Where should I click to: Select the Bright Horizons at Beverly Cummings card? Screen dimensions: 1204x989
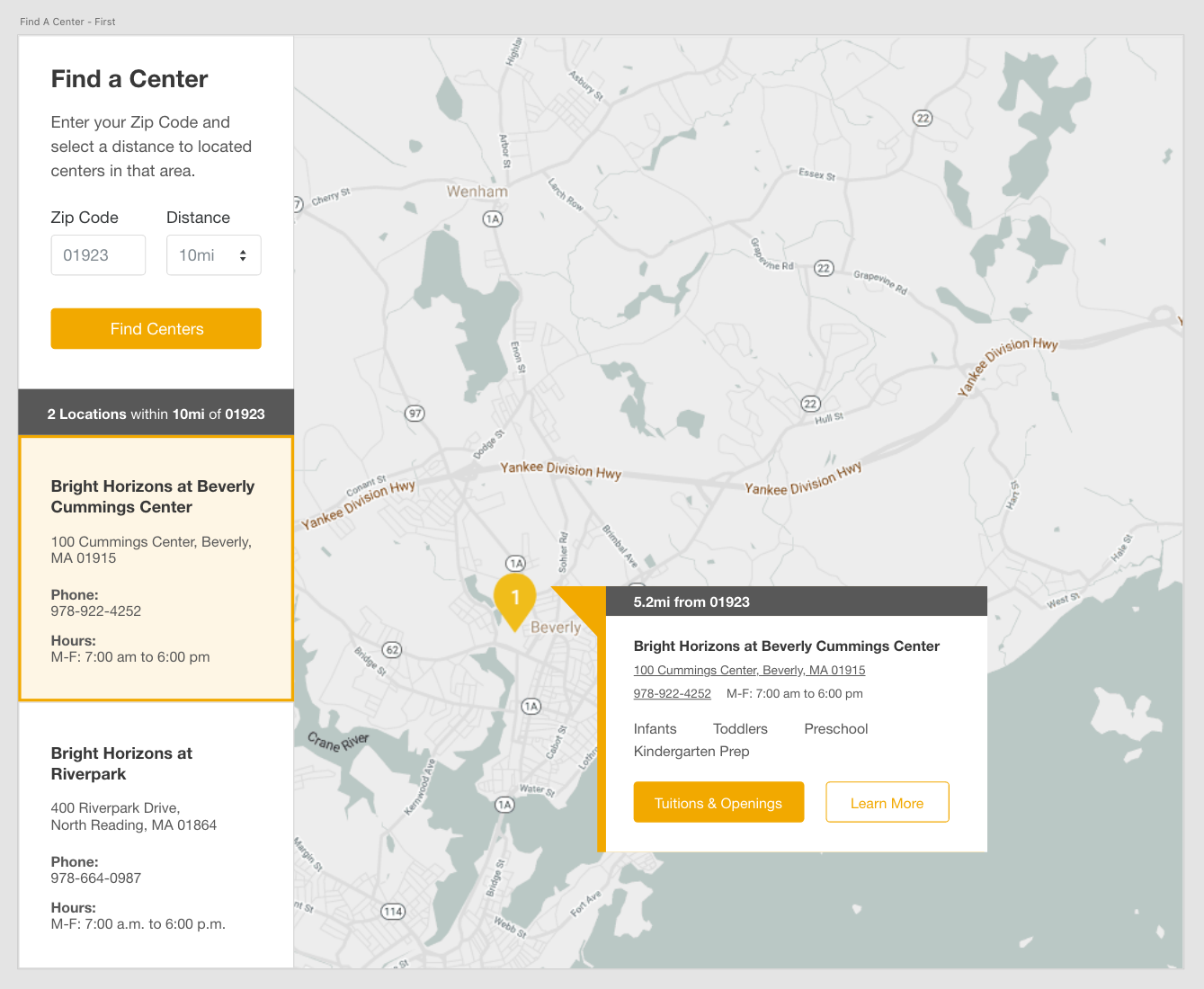(156, 568)
